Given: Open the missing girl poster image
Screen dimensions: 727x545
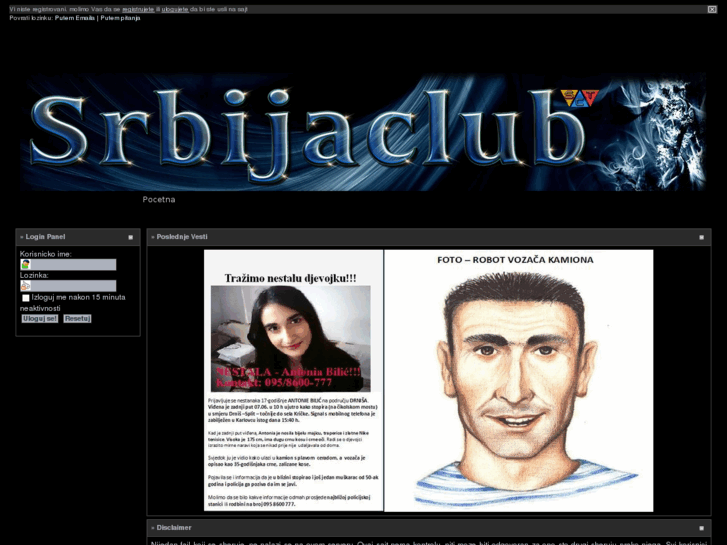Looking at the screenshot, I should (293, 380).
